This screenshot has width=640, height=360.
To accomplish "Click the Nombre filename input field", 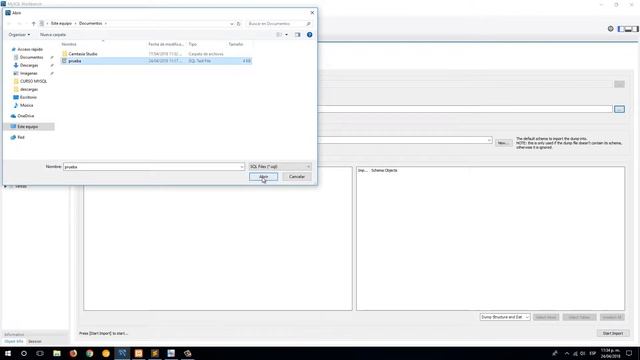I will 151,167.
